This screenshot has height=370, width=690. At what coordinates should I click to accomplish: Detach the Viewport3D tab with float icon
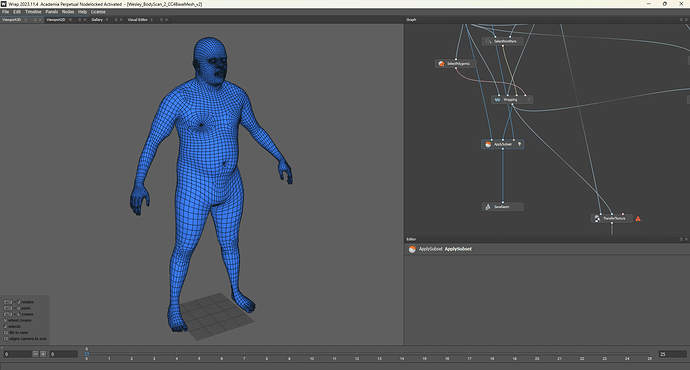(x=36, y=20)
